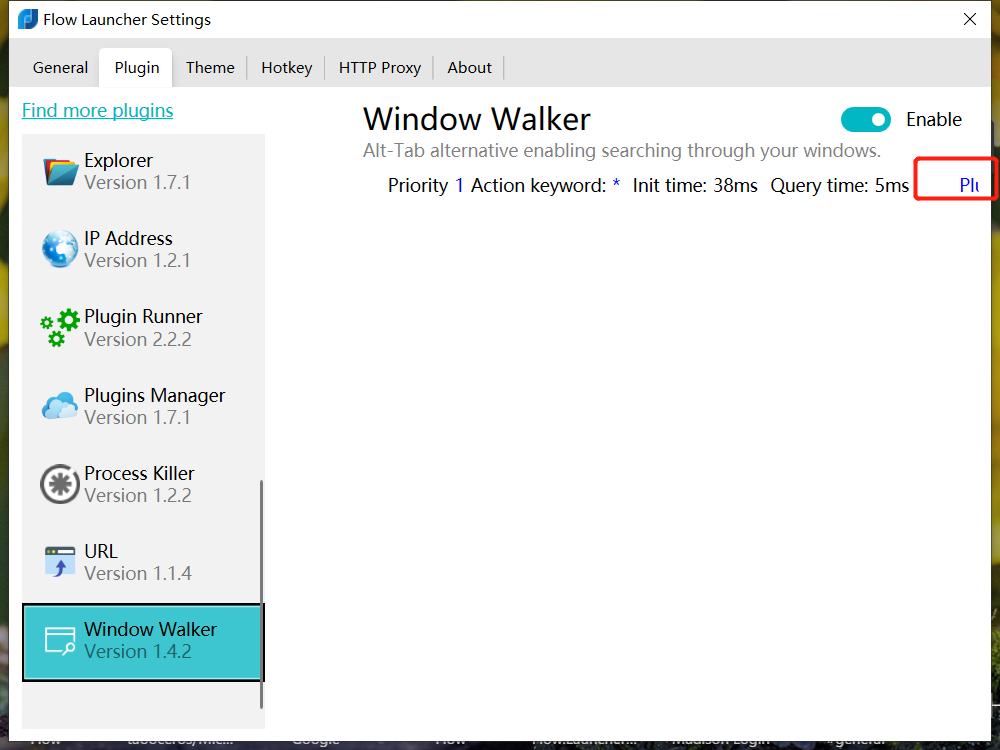The height and width of the screenshot is (750, 1000).
Task: Select the Plugin tab
Action: click(x=136, y=68)
